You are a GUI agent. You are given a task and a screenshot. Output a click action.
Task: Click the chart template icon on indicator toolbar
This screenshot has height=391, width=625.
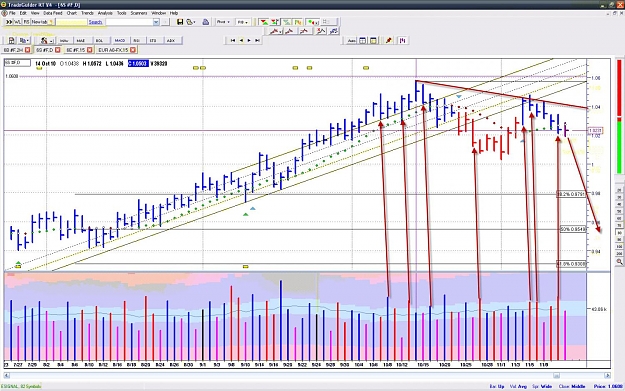(x=12, y=40)
